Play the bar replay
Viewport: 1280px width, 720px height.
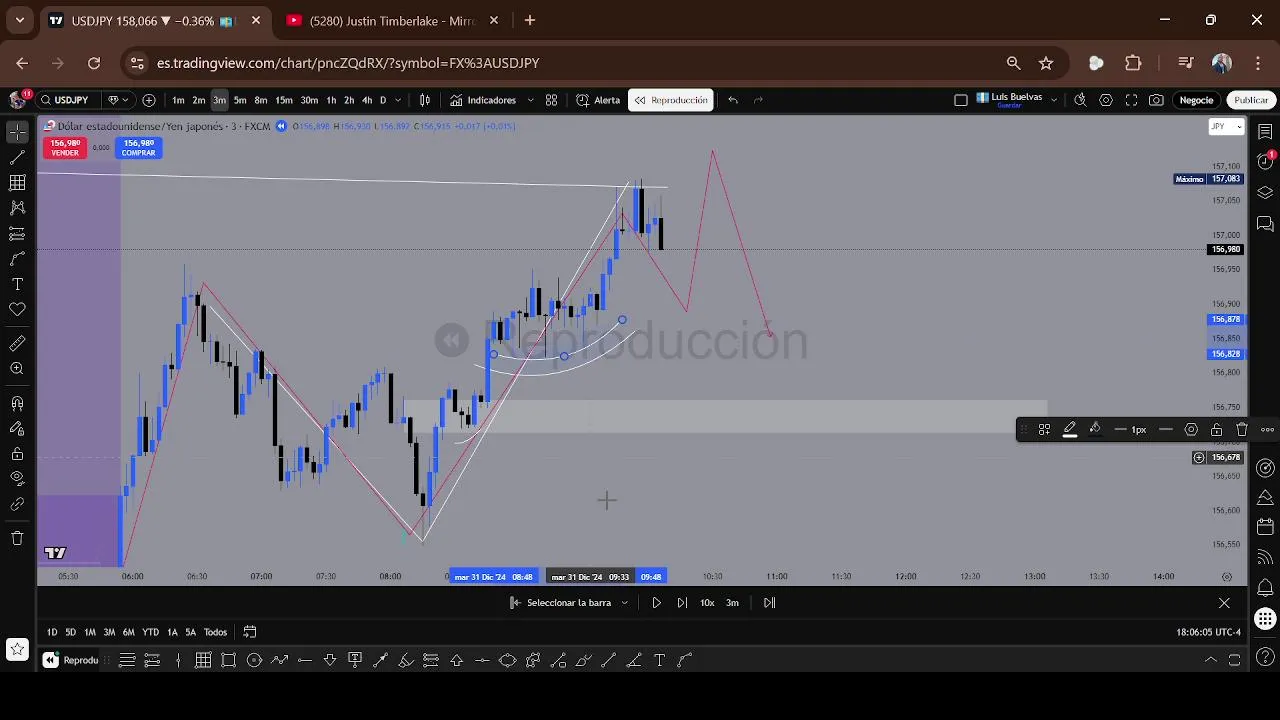point(656,603)
